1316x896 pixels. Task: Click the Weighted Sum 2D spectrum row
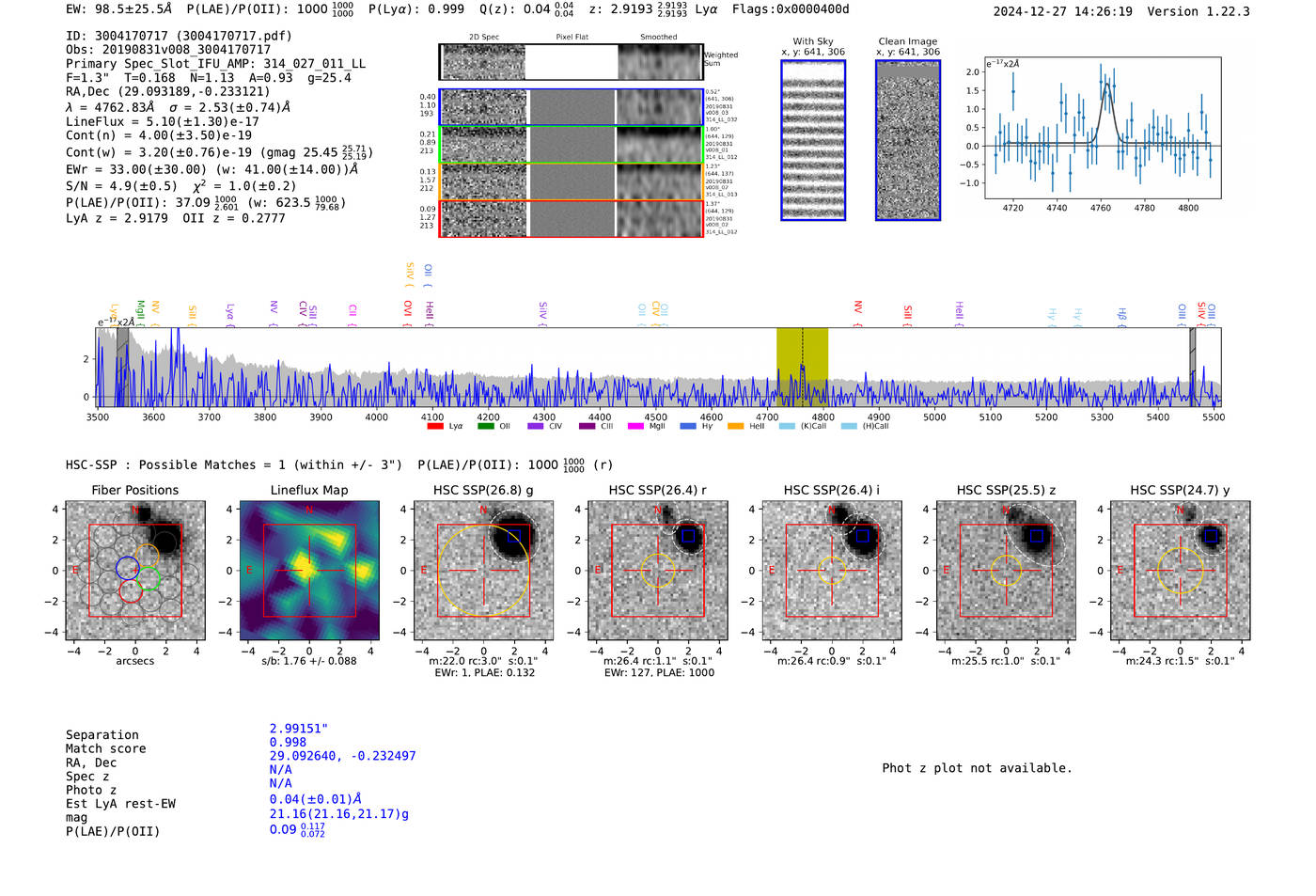click(571, 62)
